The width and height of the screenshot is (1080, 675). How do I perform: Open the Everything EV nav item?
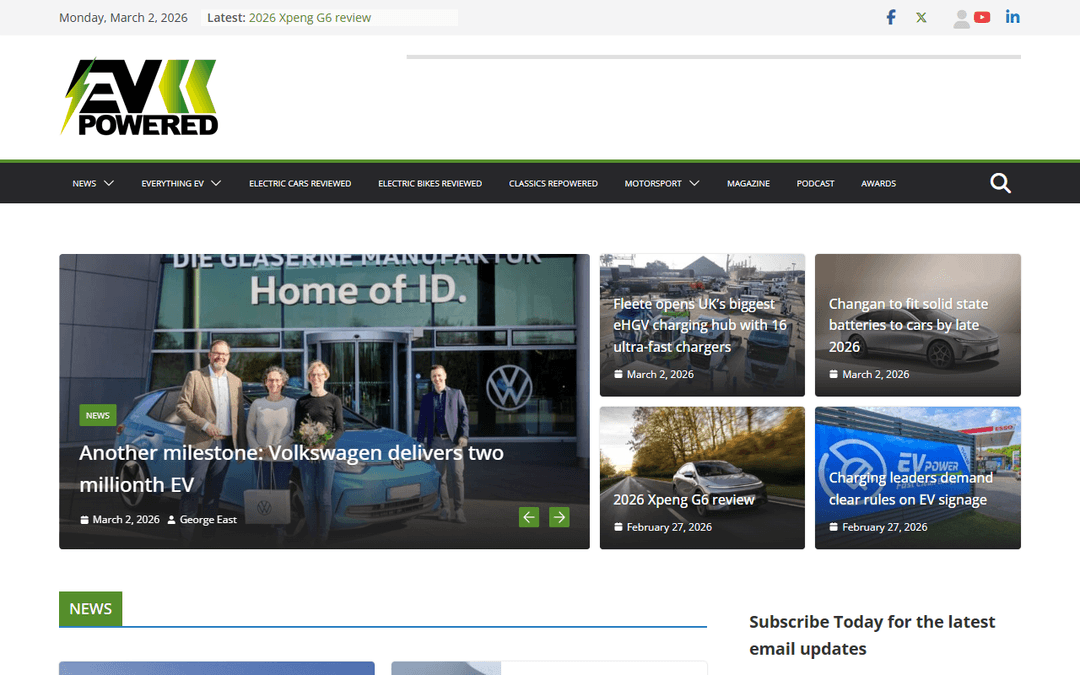172,183
